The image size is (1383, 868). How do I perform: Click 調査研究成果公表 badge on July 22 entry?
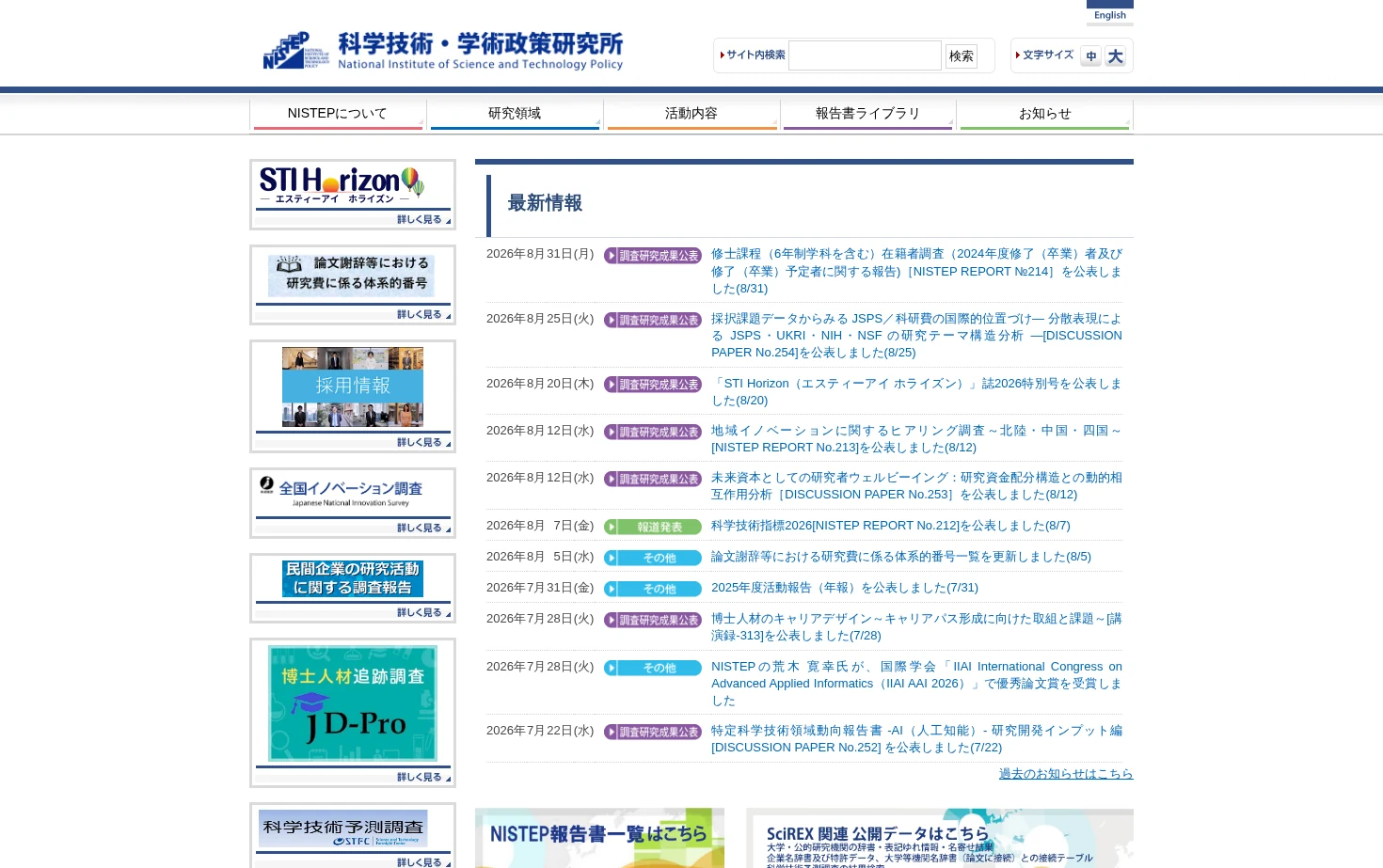click(653, 732)
